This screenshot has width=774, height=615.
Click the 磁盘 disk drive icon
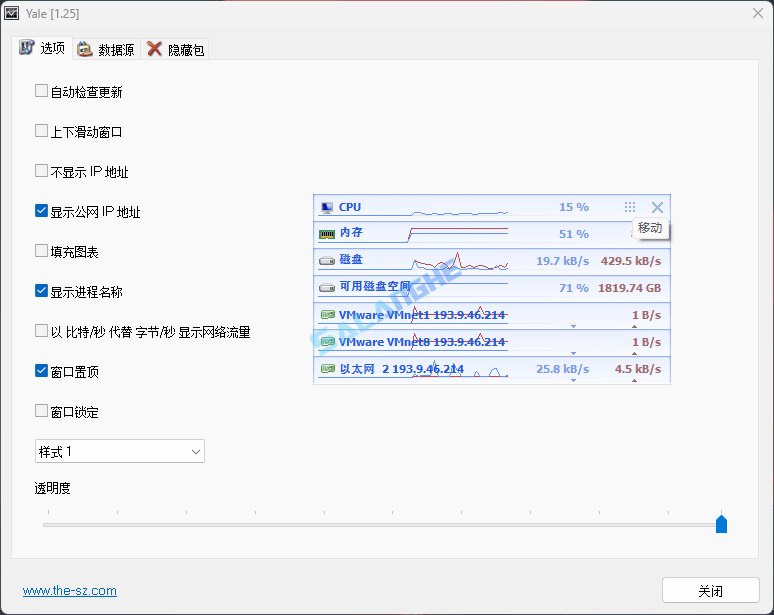click(x=327, y=260)
